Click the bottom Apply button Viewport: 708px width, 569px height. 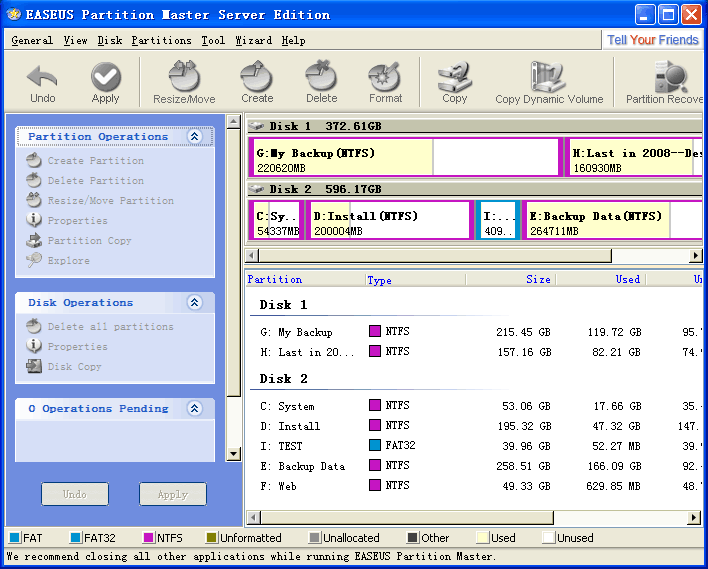[173, 494]
